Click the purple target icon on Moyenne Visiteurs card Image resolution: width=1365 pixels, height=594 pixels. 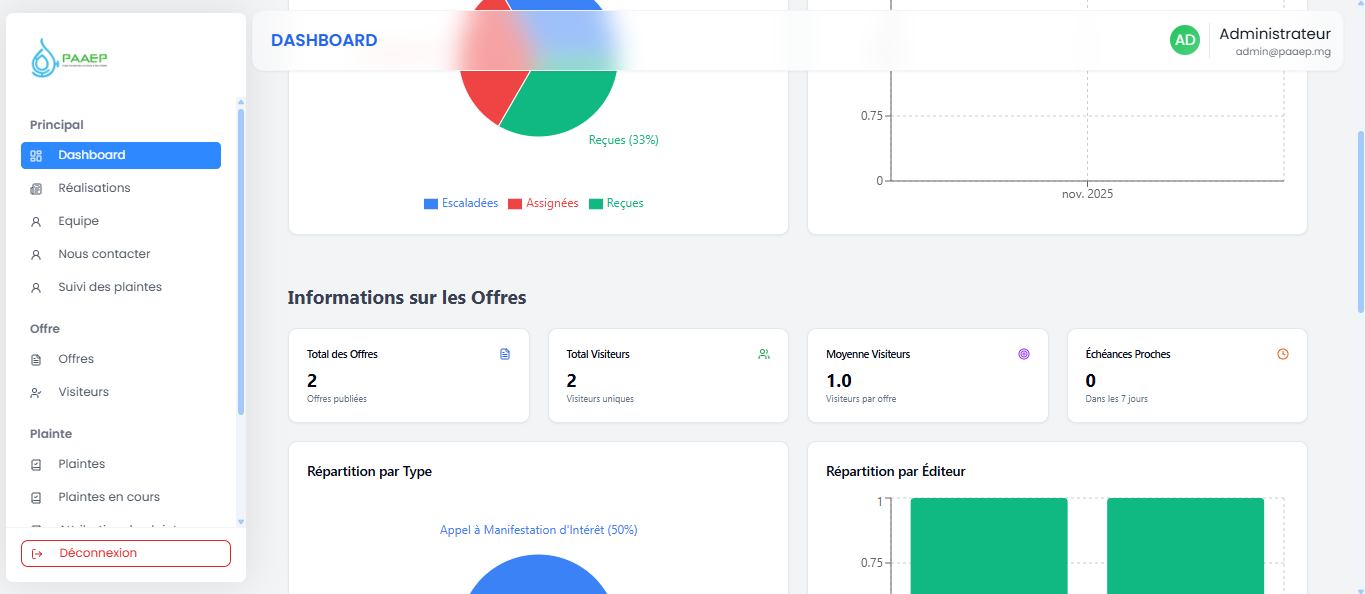click(x=1024, y=354)
